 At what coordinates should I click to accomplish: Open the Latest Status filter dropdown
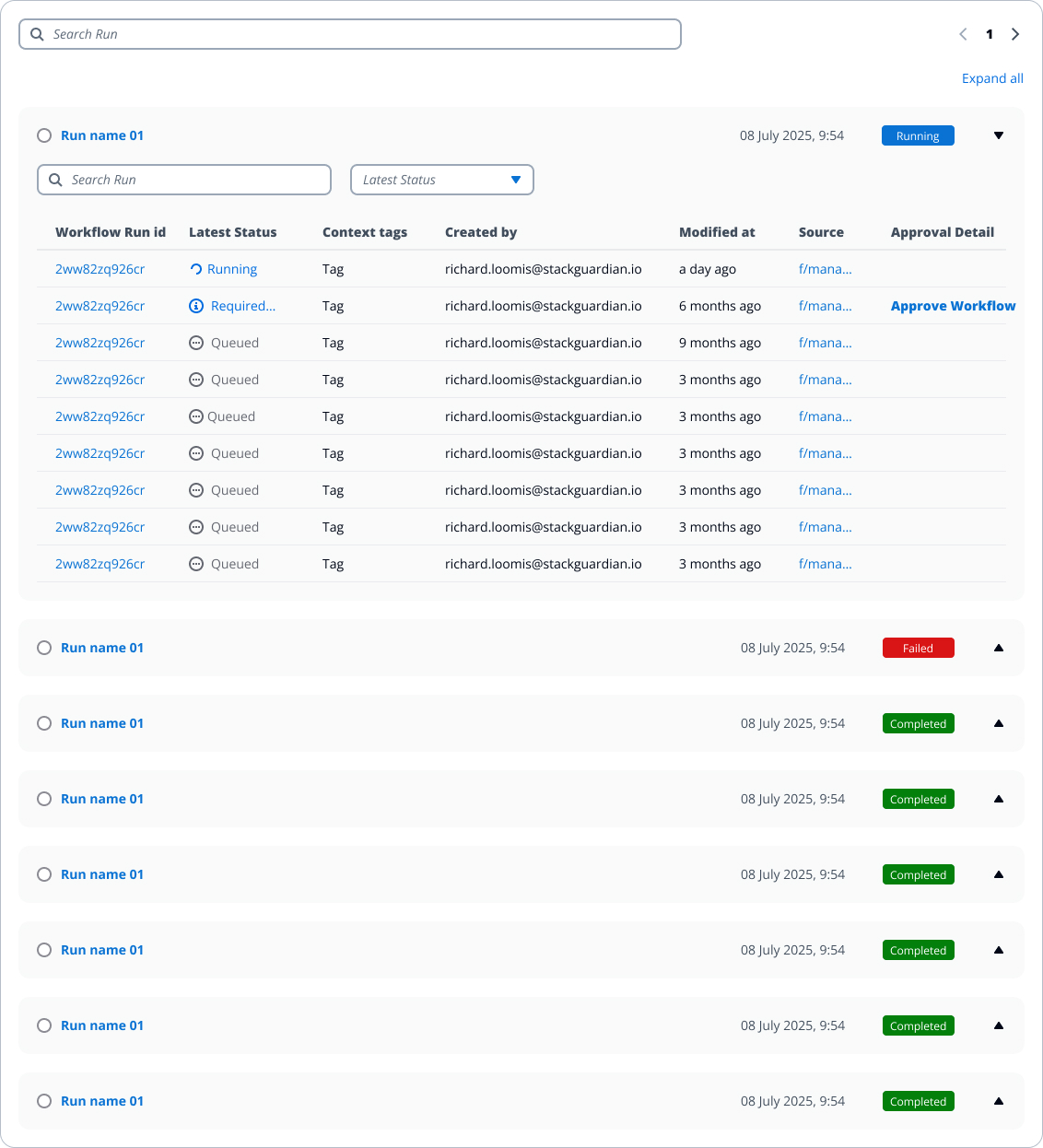442,180
